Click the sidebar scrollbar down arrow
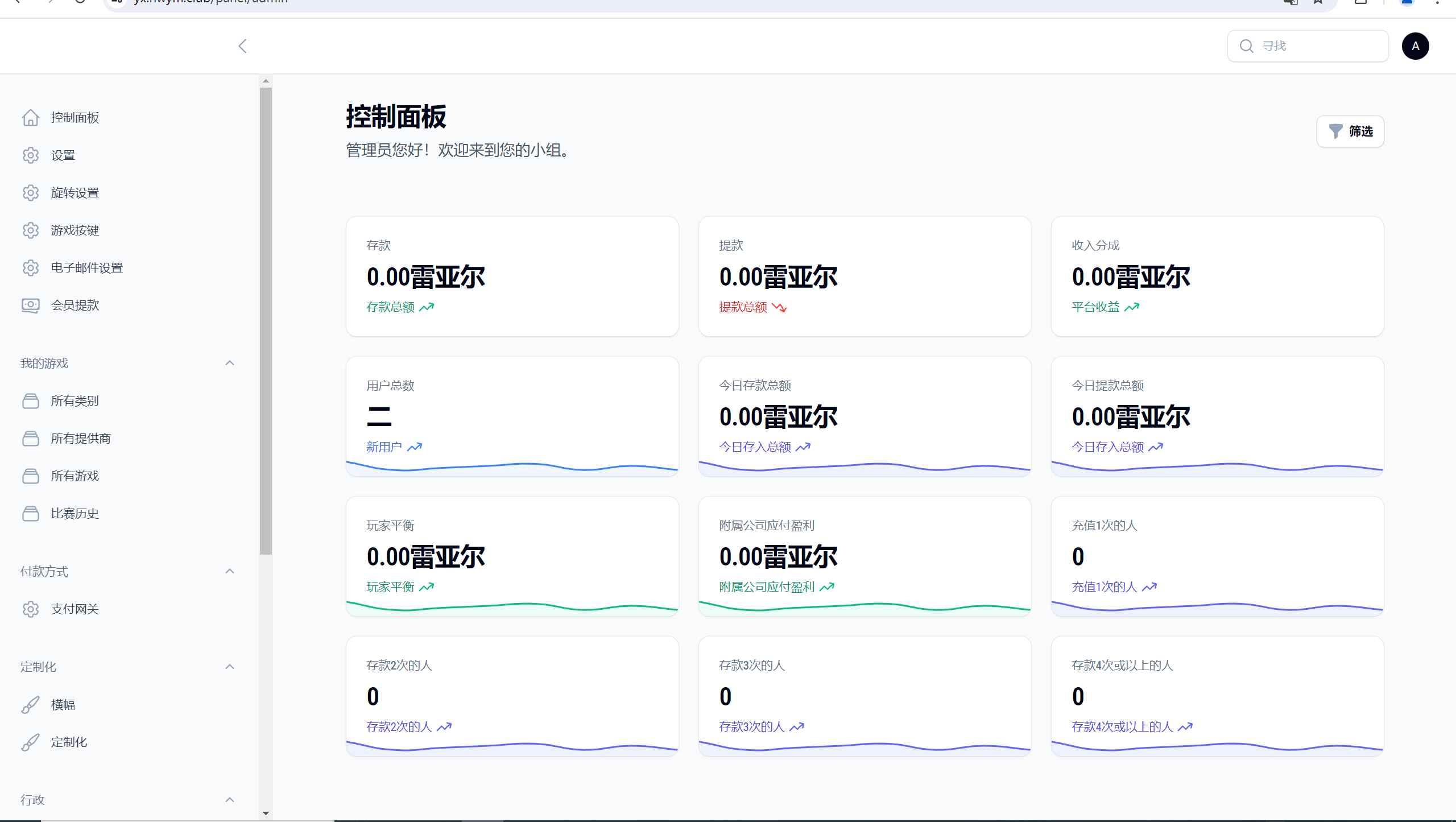This screenshot has height=822, width=1456. 266,813
